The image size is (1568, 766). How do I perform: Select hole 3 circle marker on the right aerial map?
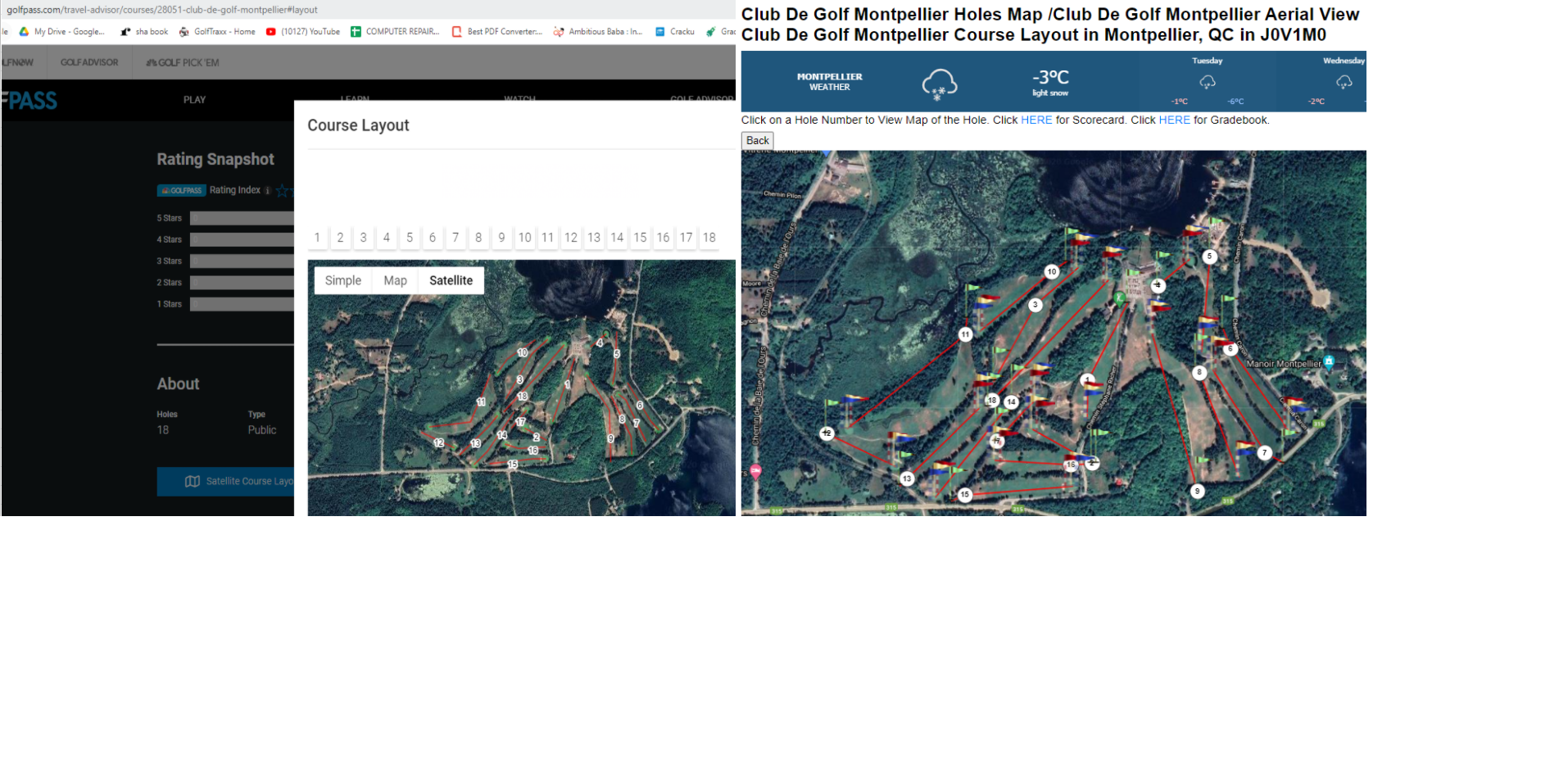pos(1036,305)
